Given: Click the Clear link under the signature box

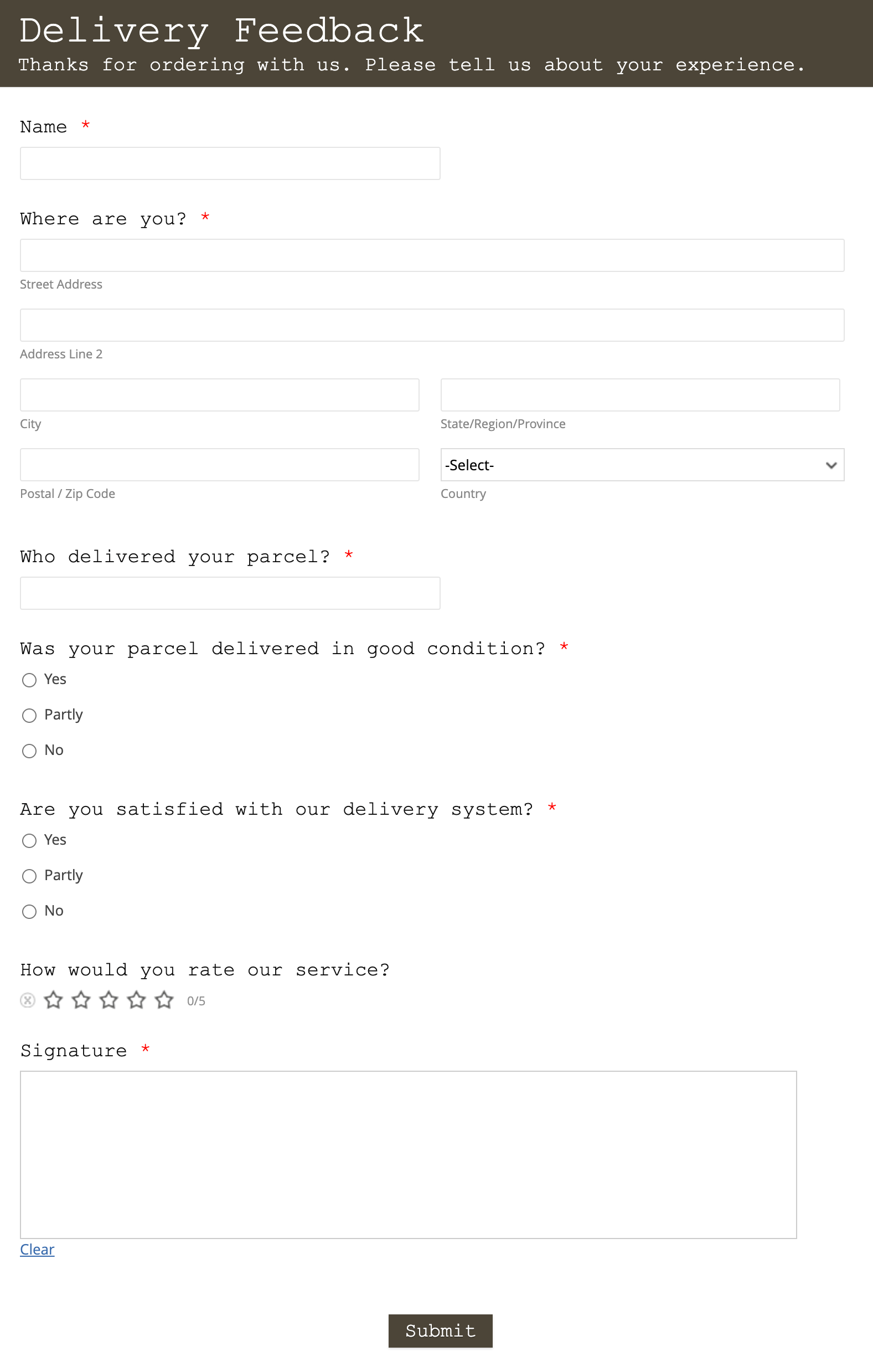Looking at the screenshot, I should [x=37, y=1250].
